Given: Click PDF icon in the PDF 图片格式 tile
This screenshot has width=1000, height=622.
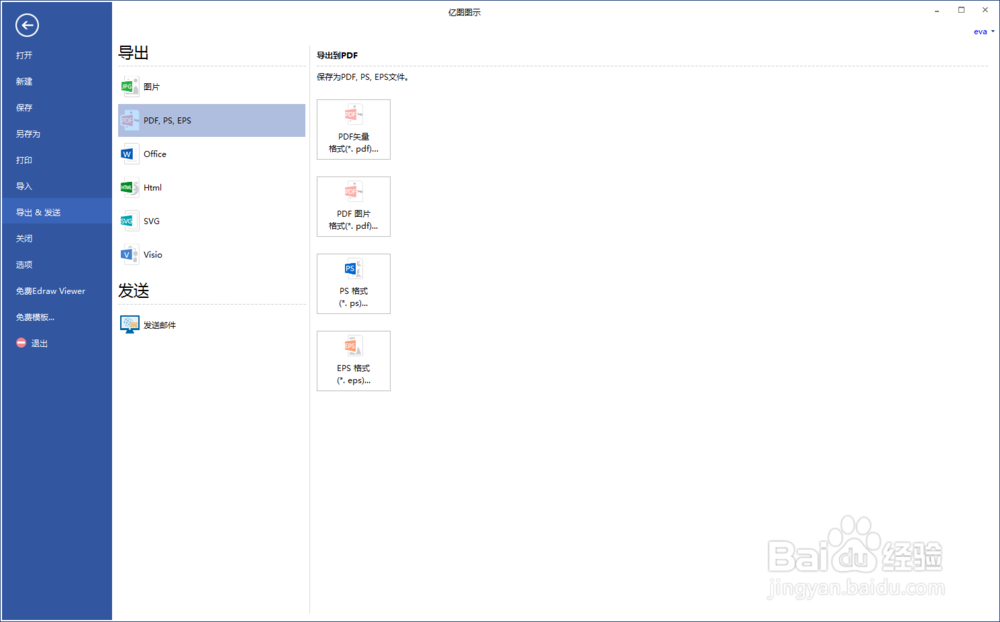Looking at the screenshot, I should [353, 193].
